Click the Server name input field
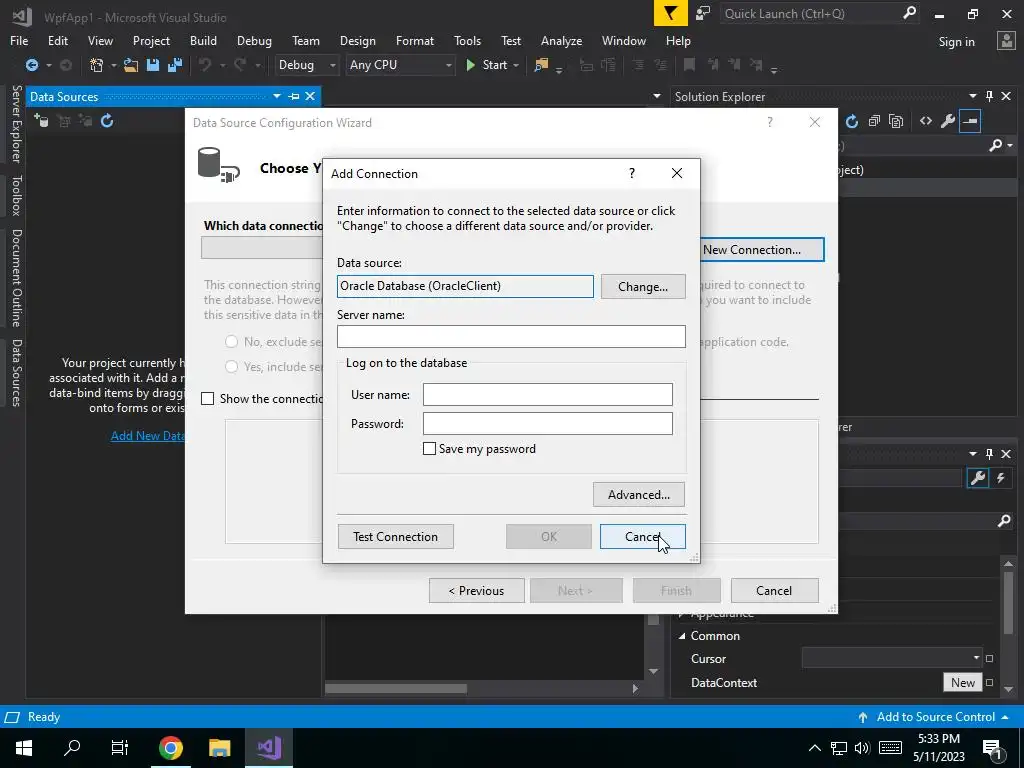The width and height of the screenshot is (1024, 768). pyautogui.click(x=511, y=336)
